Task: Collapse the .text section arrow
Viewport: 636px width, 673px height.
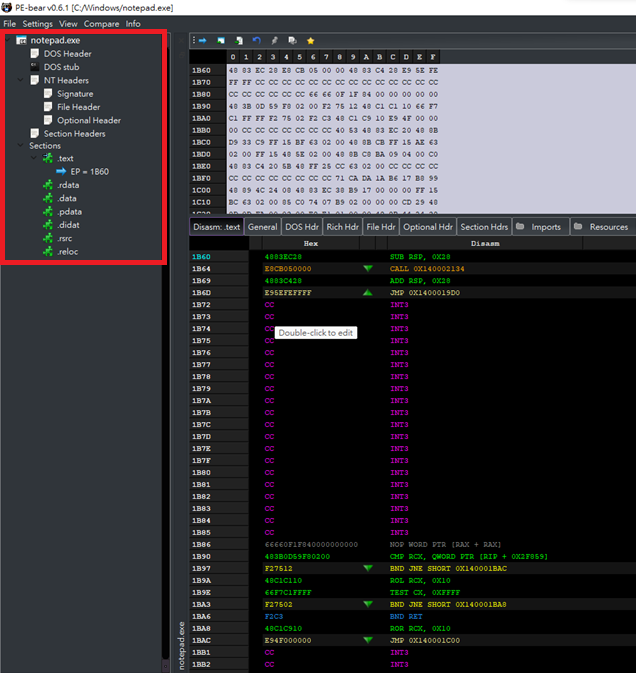Action: (x=34, y=158)
